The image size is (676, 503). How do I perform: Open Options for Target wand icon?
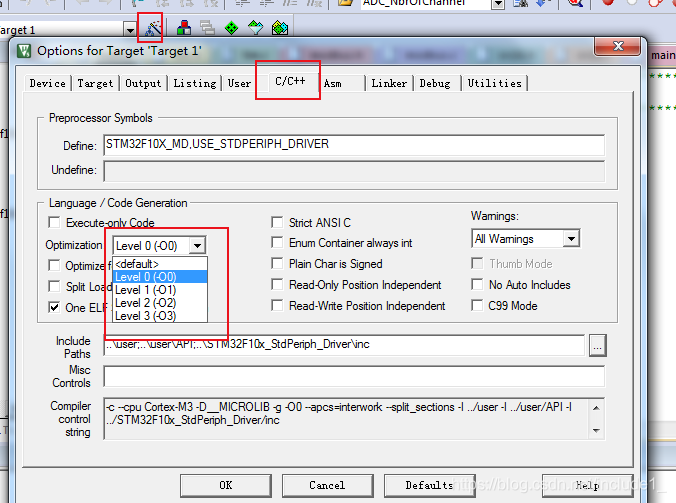[x=152, y=28]
